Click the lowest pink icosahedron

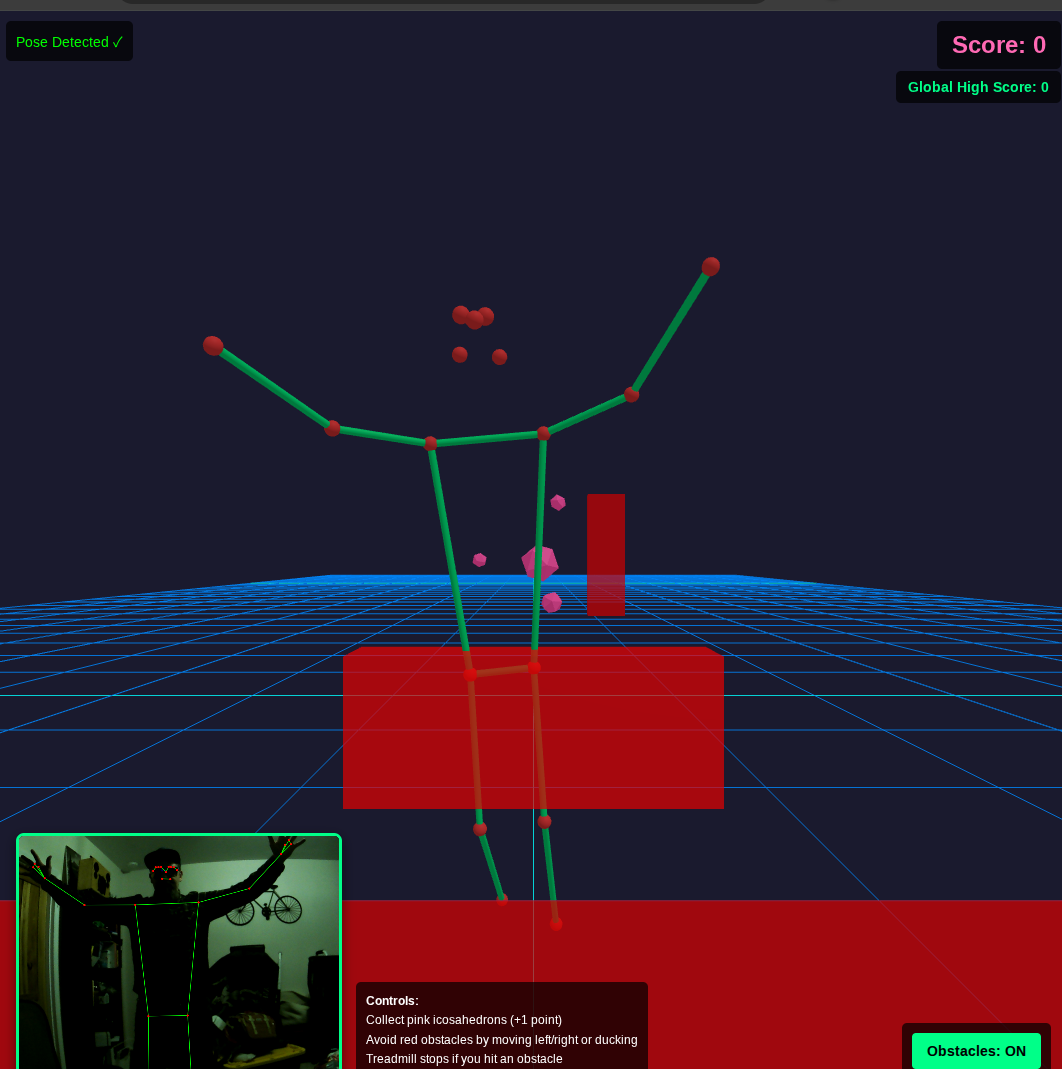(x=551, y=602)
